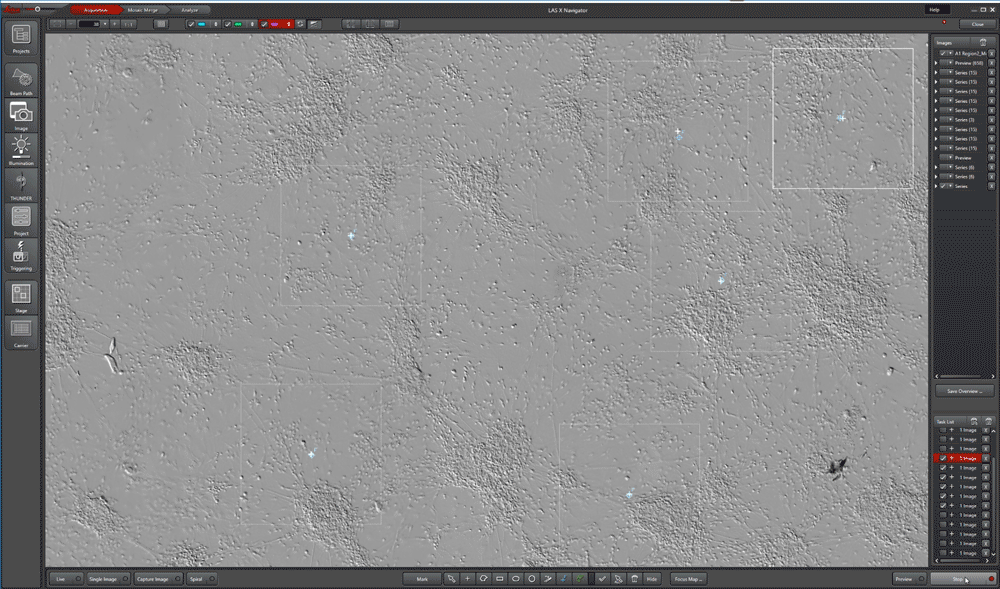
Task: Open dropdown arrow beside Preview (658) checkbox
Action: 950,63
